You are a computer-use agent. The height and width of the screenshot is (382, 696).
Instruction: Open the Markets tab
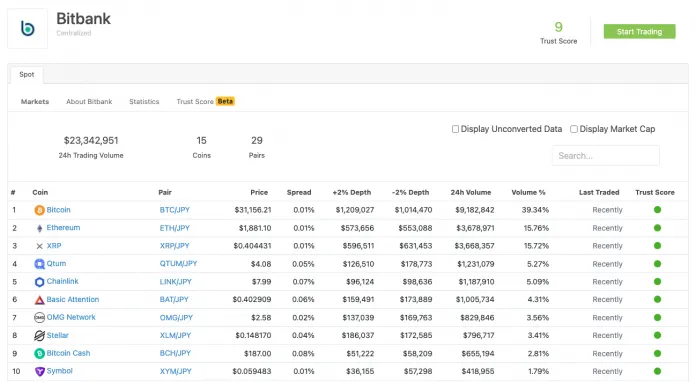(x=35, y=102)
